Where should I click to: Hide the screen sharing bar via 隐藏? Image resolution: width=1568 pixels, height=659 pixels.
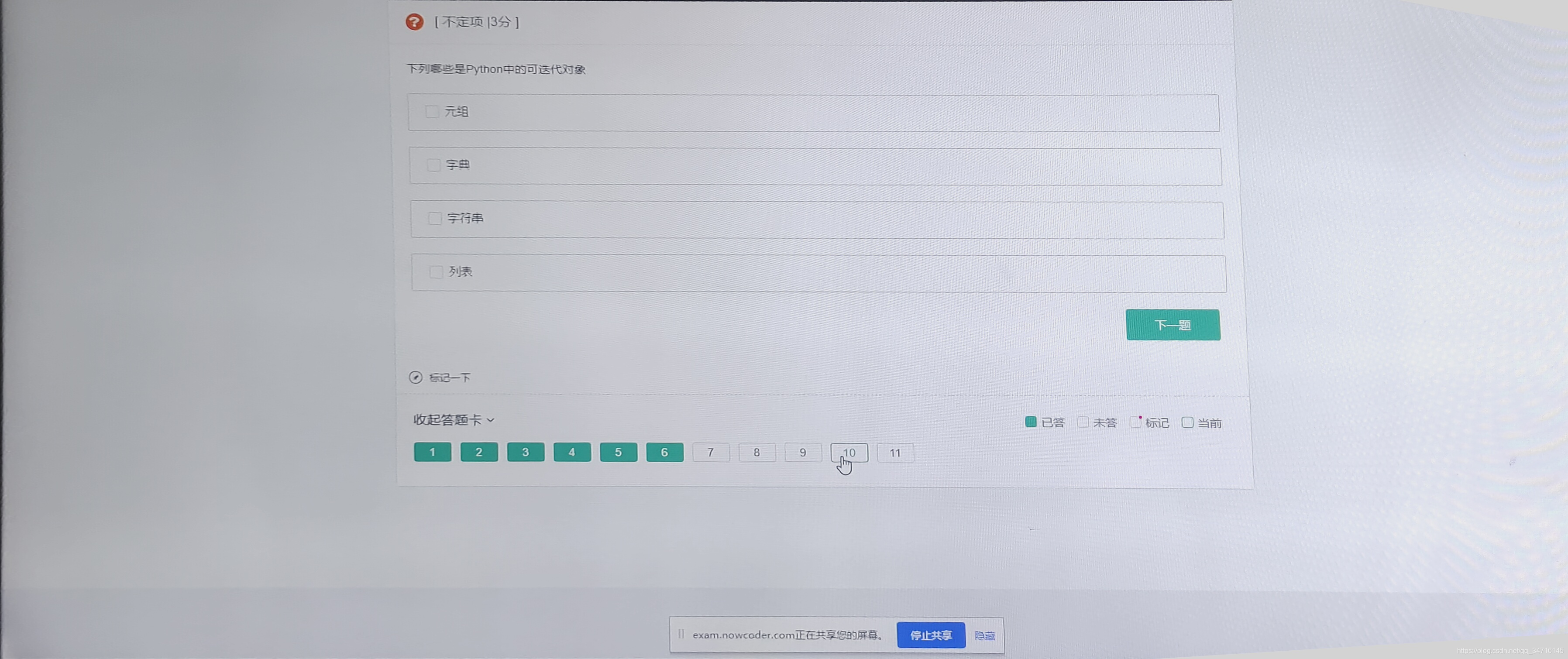point(984,636)
